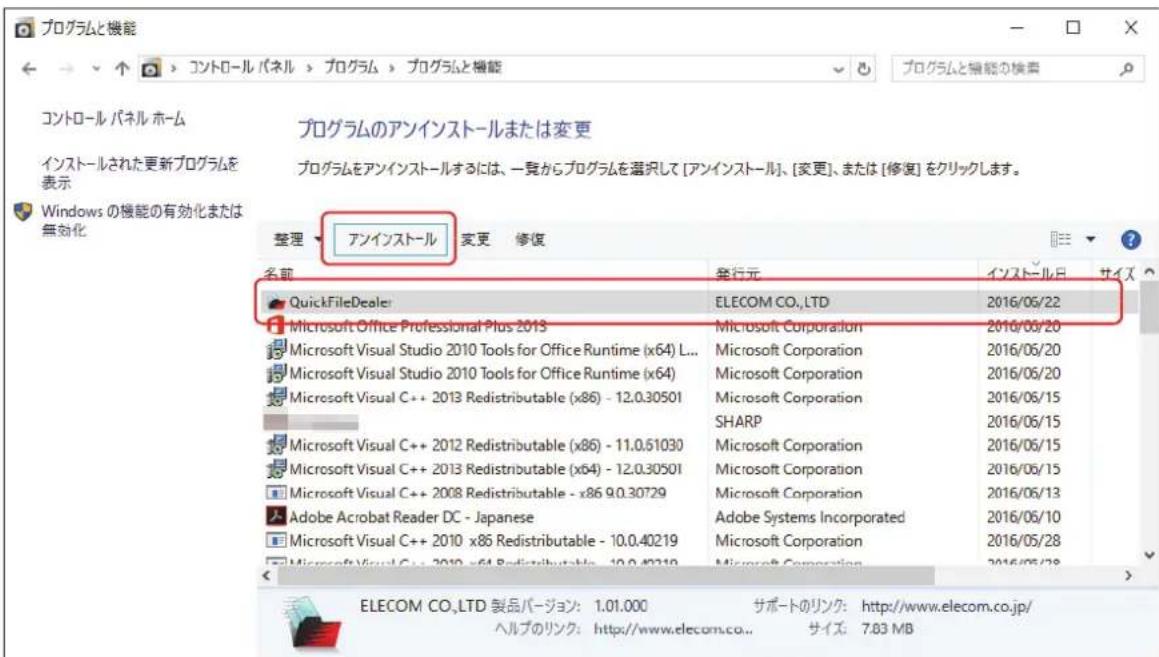Select コントロール パネル in the breadcrumb

click(x=242, y=67)
